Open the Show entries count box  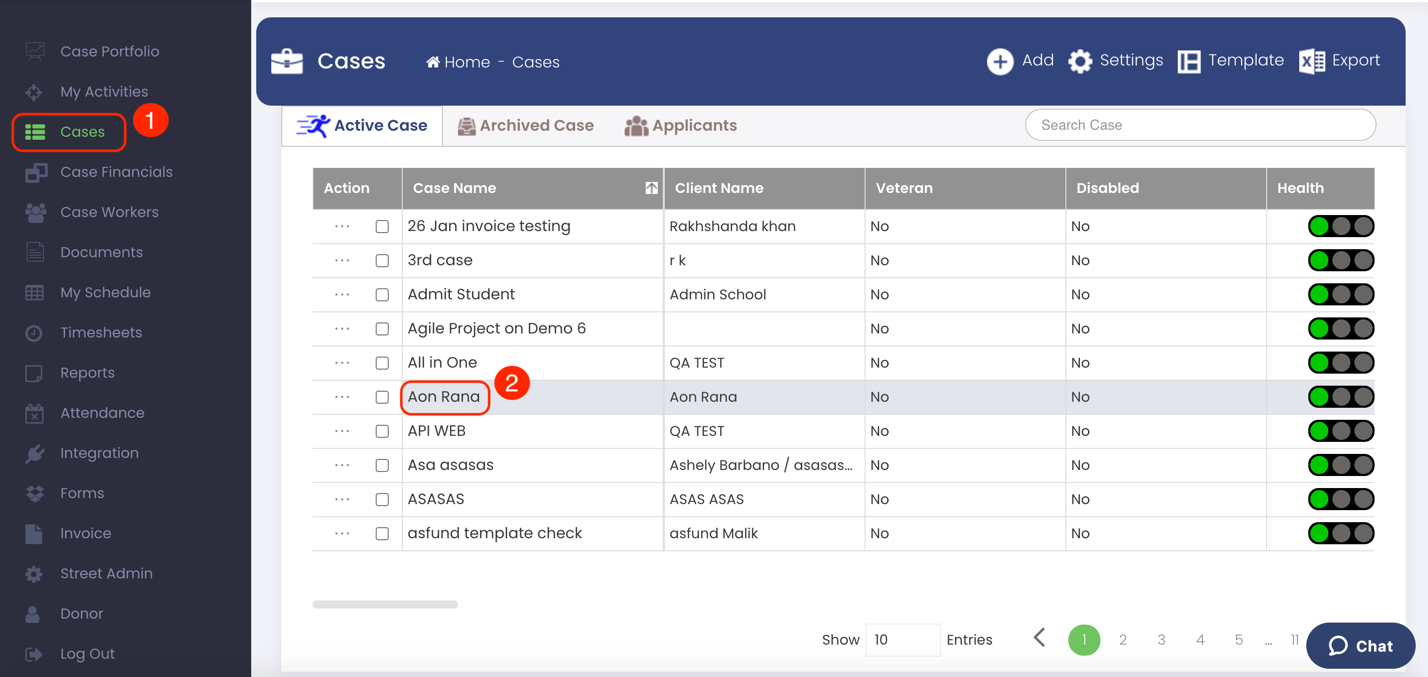click(903, 639)
